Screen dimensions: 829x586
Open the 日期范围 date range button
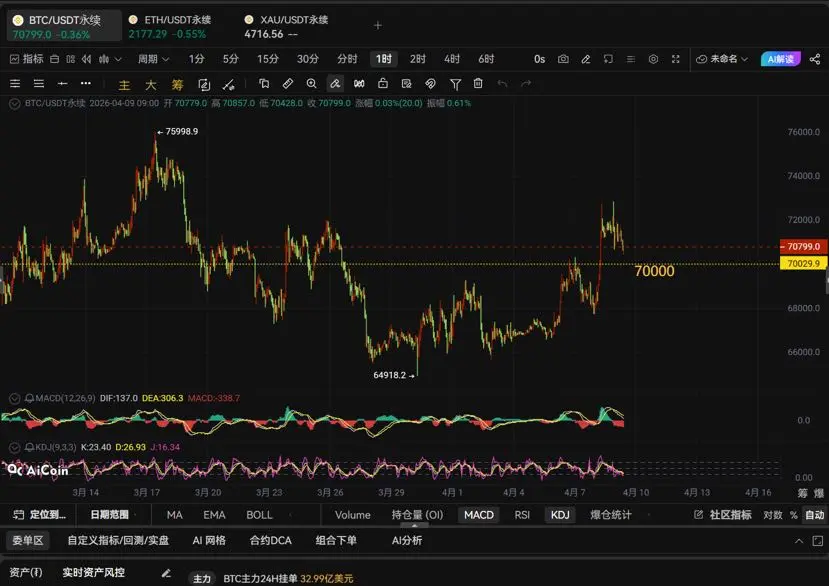(109, 515)
